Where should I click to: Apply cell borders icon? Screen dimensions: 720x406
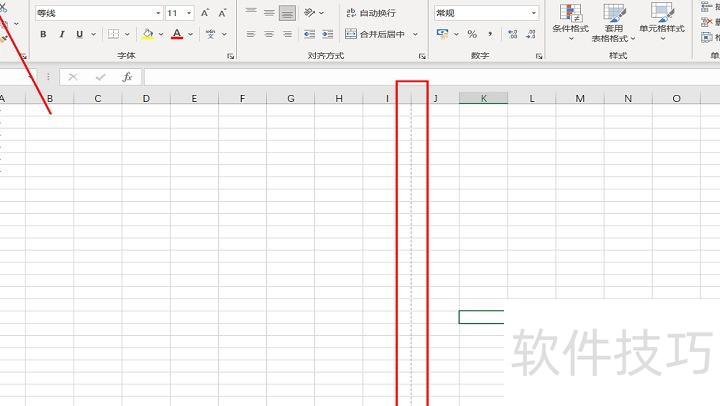[x=113, y=34]
